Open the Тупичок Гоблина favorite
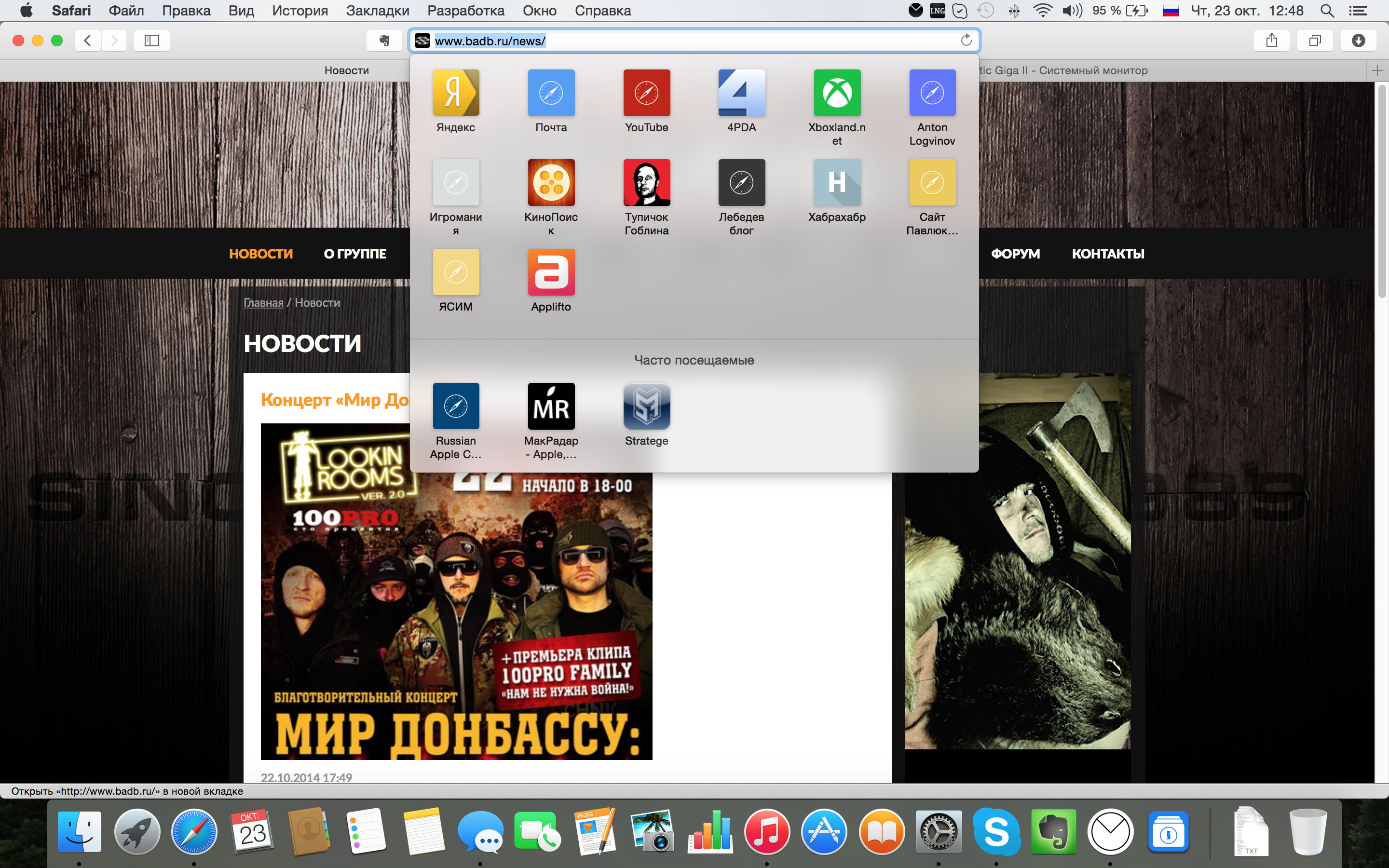 (646, 182)
